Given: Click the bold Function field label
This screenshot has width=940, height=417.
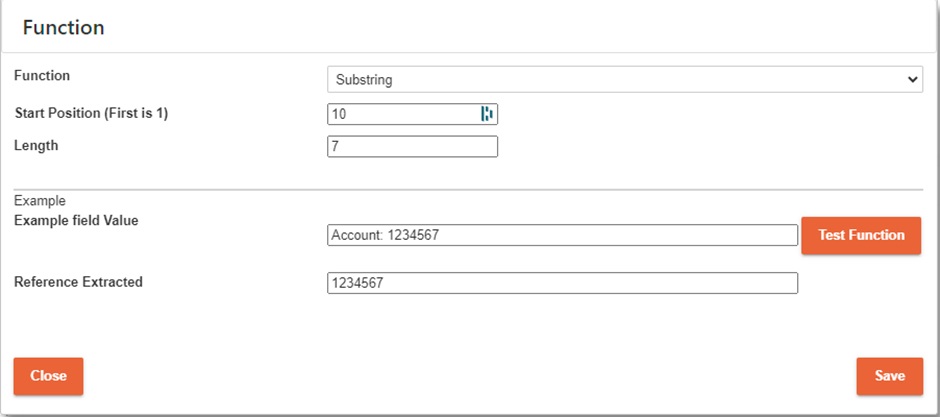Looking at the screenshot, I should (x=42, y=75).
